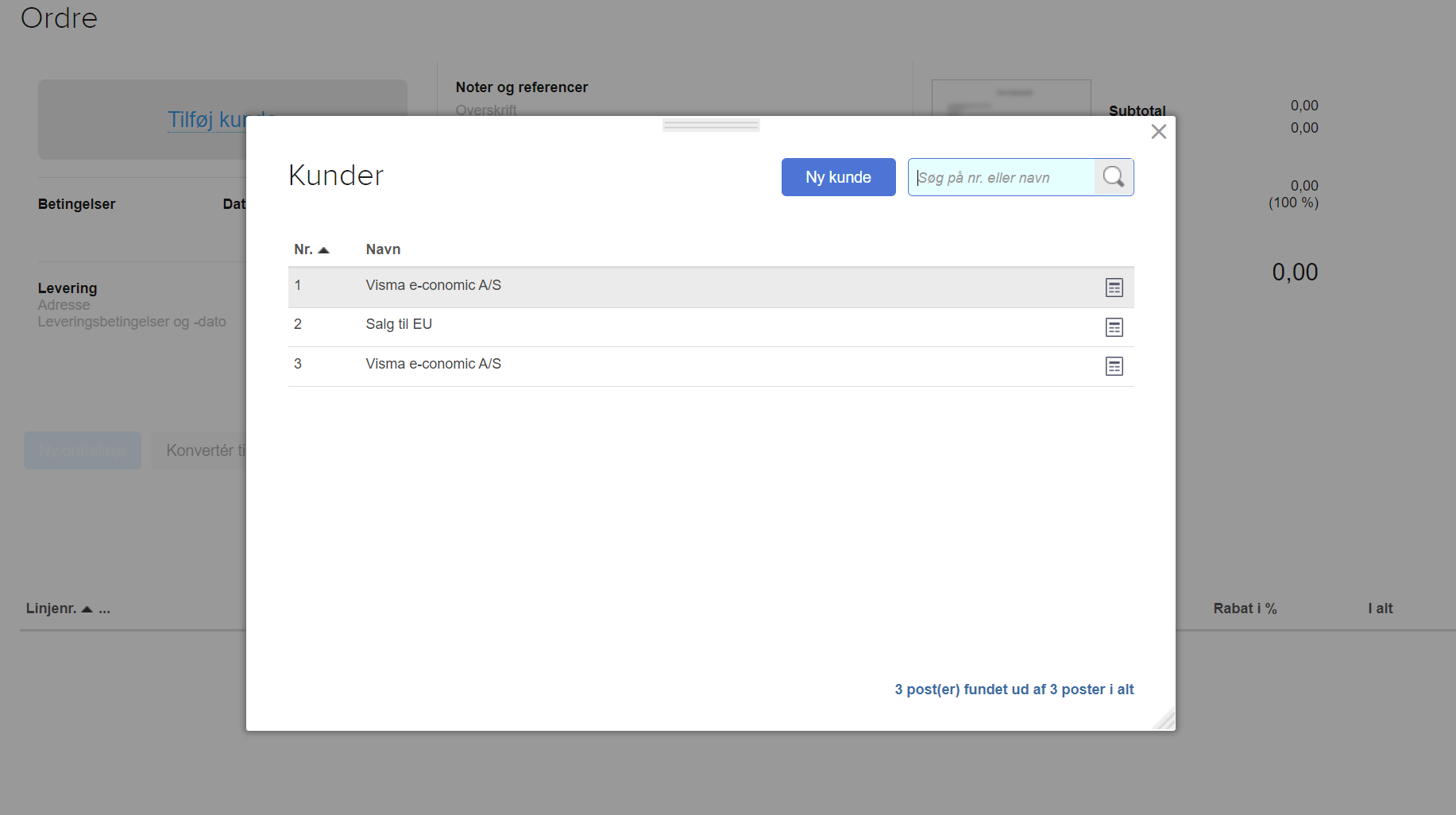Open the order layout thumbnail preview

[x=1010, y=98]
